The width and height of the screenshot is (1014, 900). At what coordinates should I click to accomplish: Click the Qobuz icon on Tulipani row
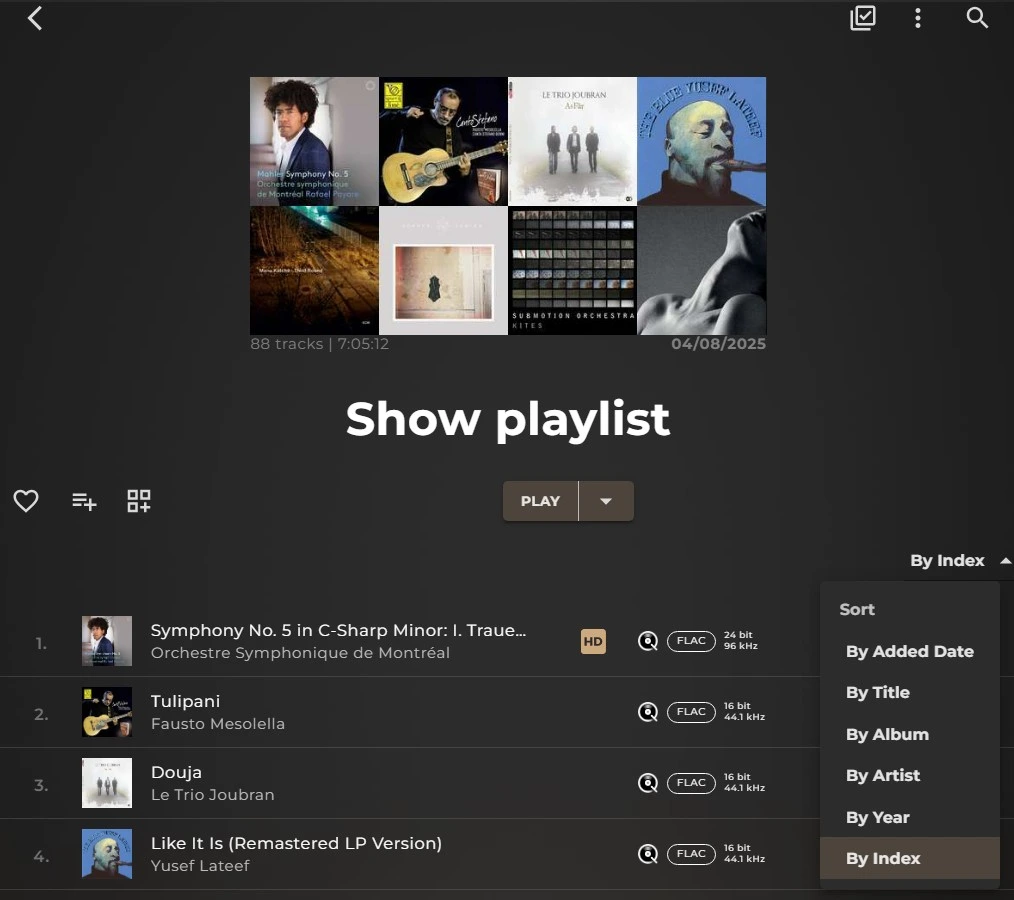pos(648,712)
